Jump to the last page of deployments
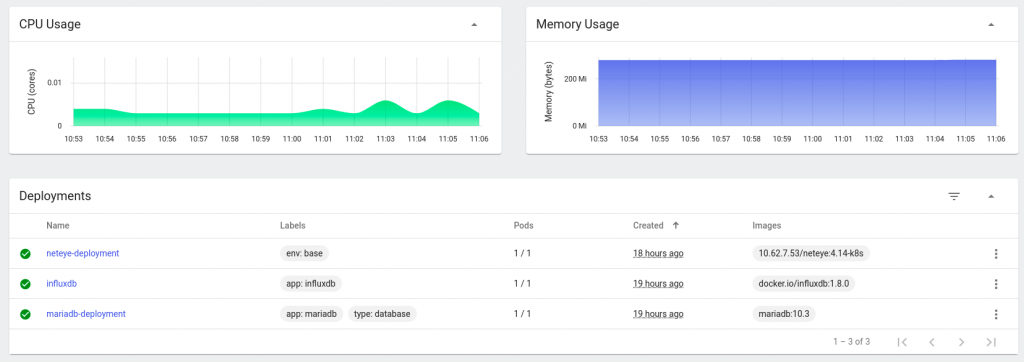 point(991,342)
